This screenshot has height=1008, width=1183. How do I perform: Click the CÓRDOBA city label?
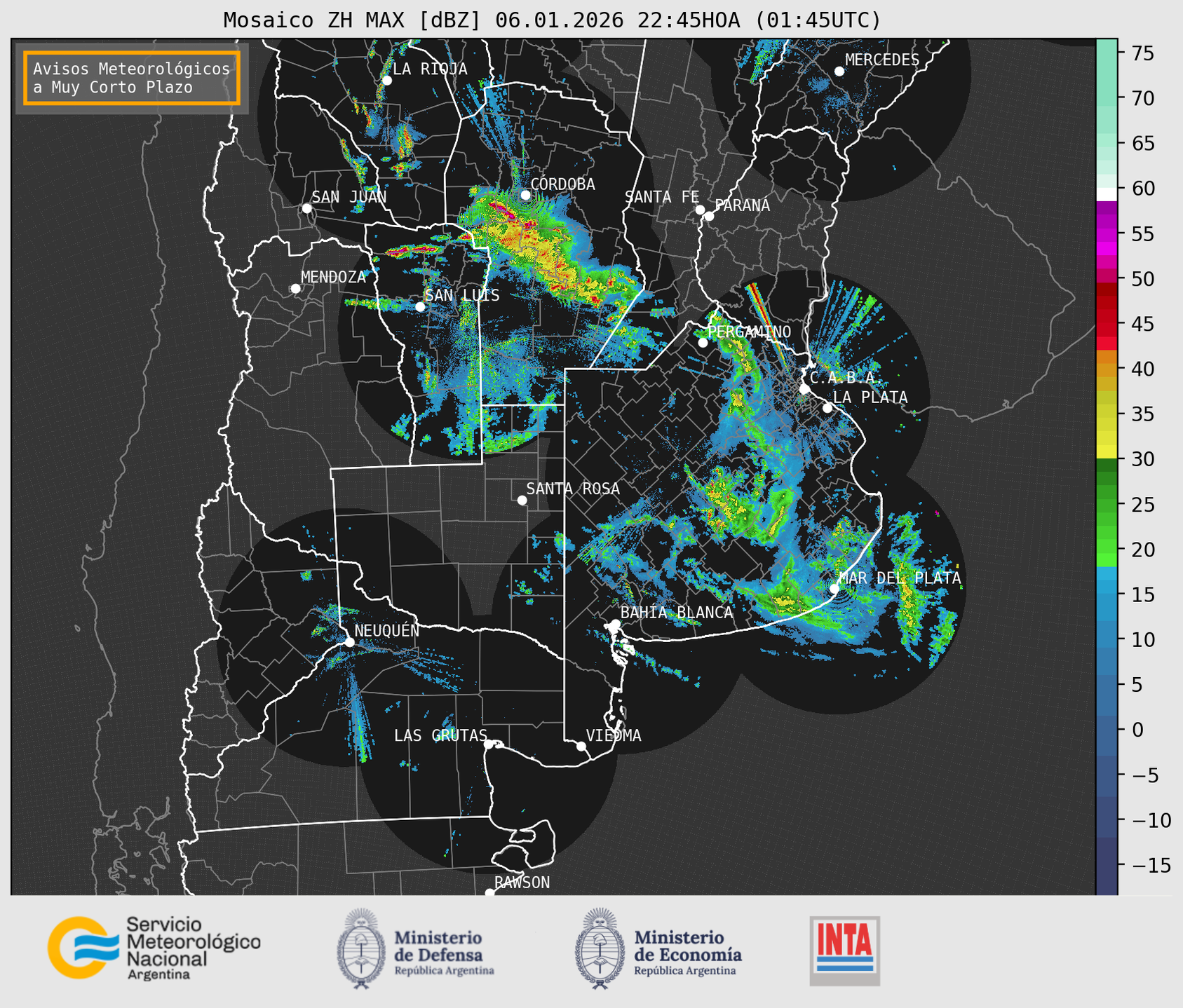coord(562,184)
